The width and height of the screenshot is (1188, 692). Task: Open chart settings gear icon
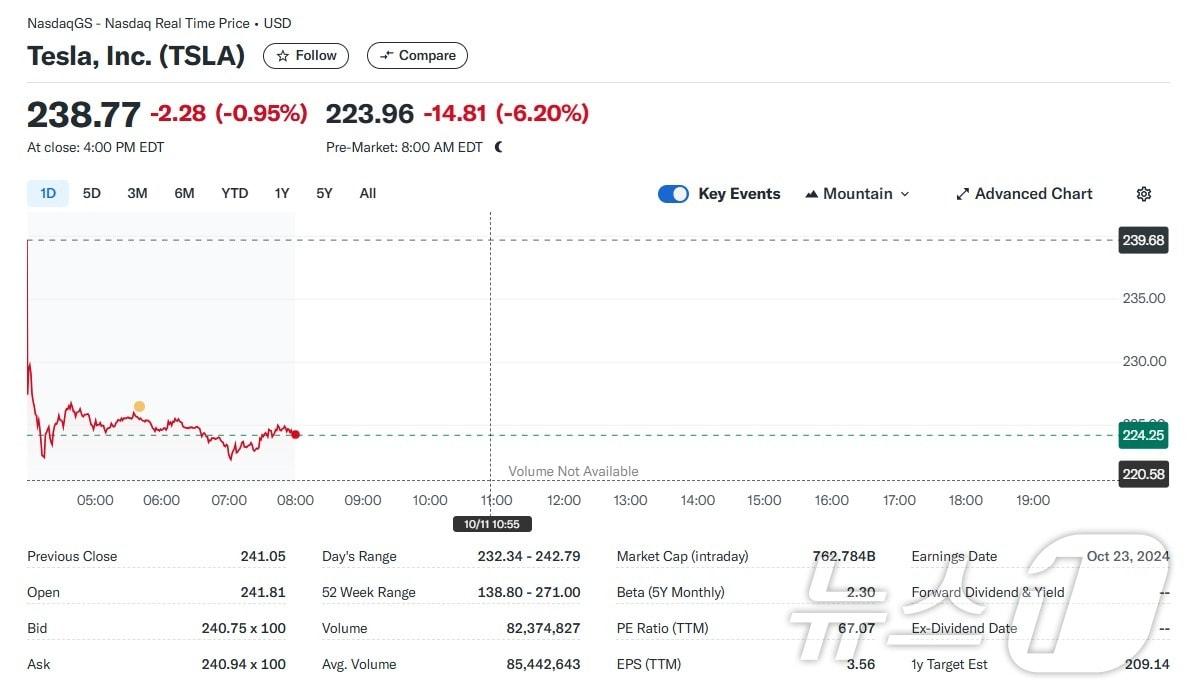point(1144,194)
